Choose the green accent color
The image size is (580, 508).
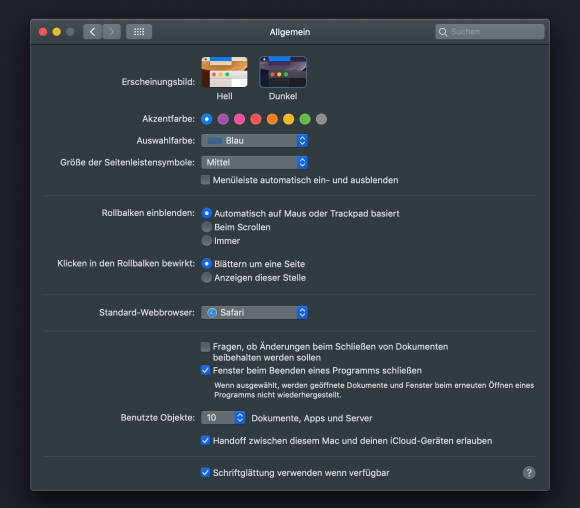click(305, 119)
